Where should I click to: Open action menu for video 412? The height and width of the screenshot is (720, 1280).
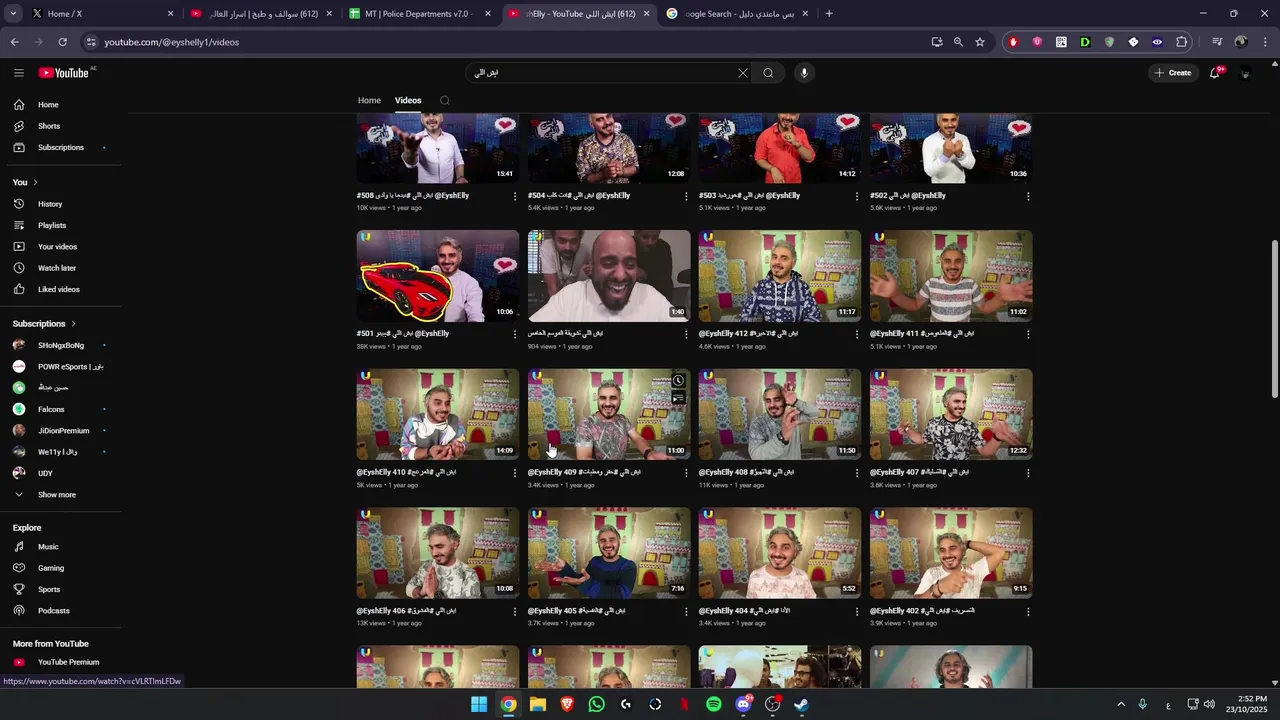pos(857,334)
